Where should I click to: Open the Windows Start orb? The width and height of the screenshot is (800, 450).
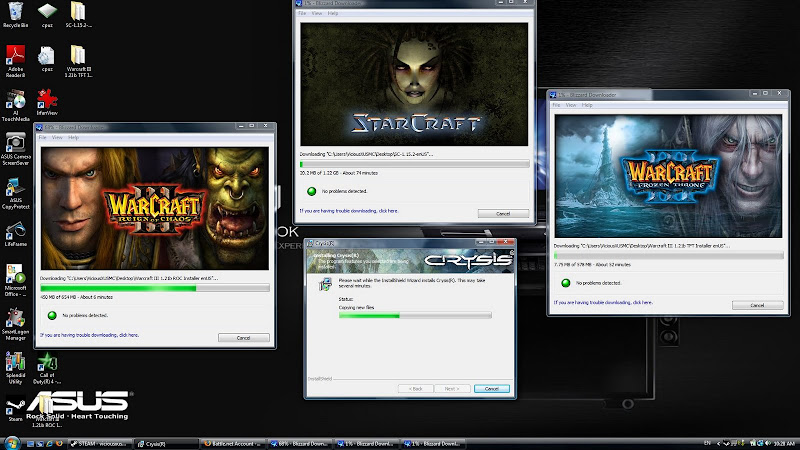[11, 442]
